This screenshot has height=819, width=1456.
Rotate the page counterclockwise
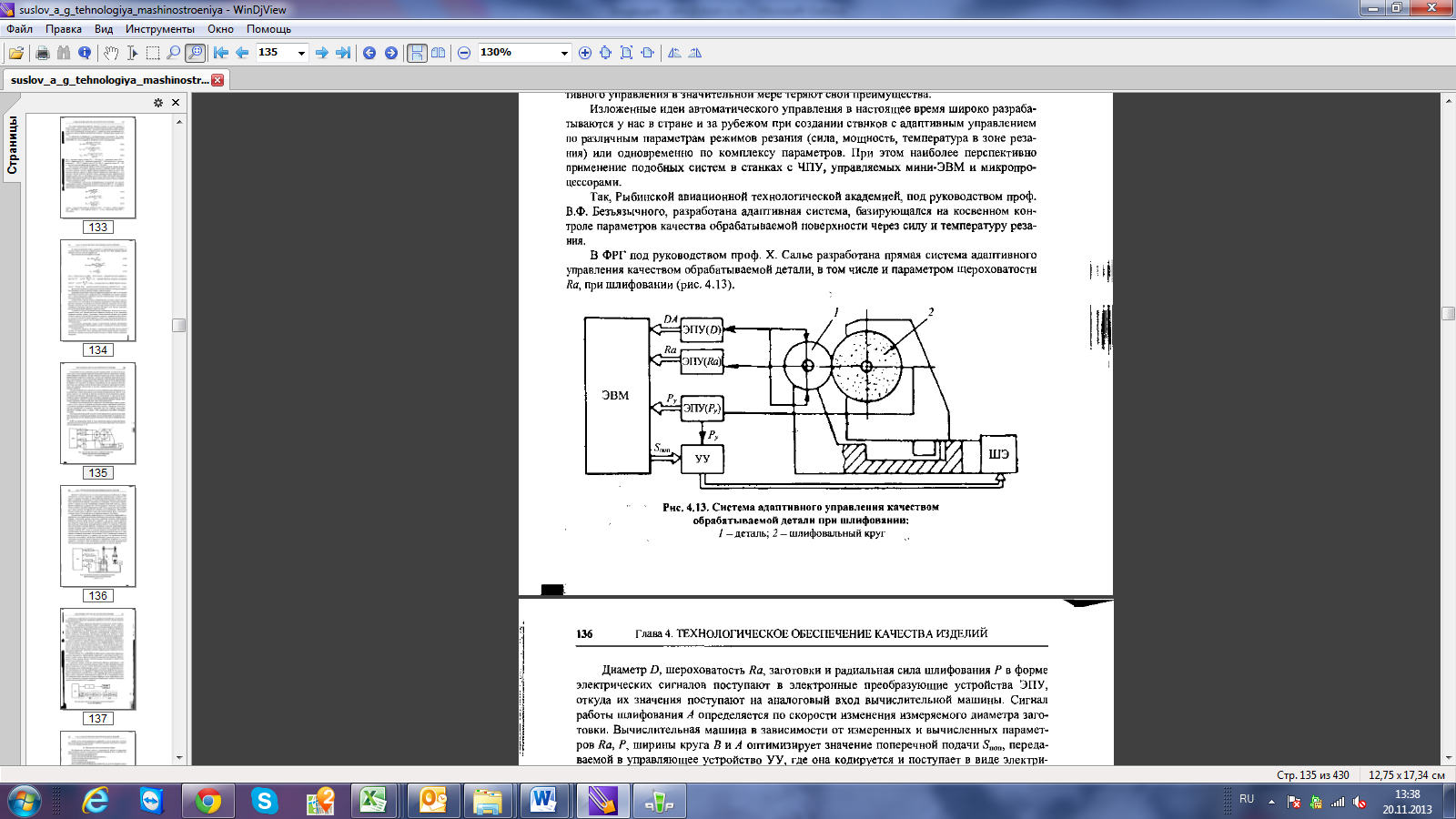point(674,53)
